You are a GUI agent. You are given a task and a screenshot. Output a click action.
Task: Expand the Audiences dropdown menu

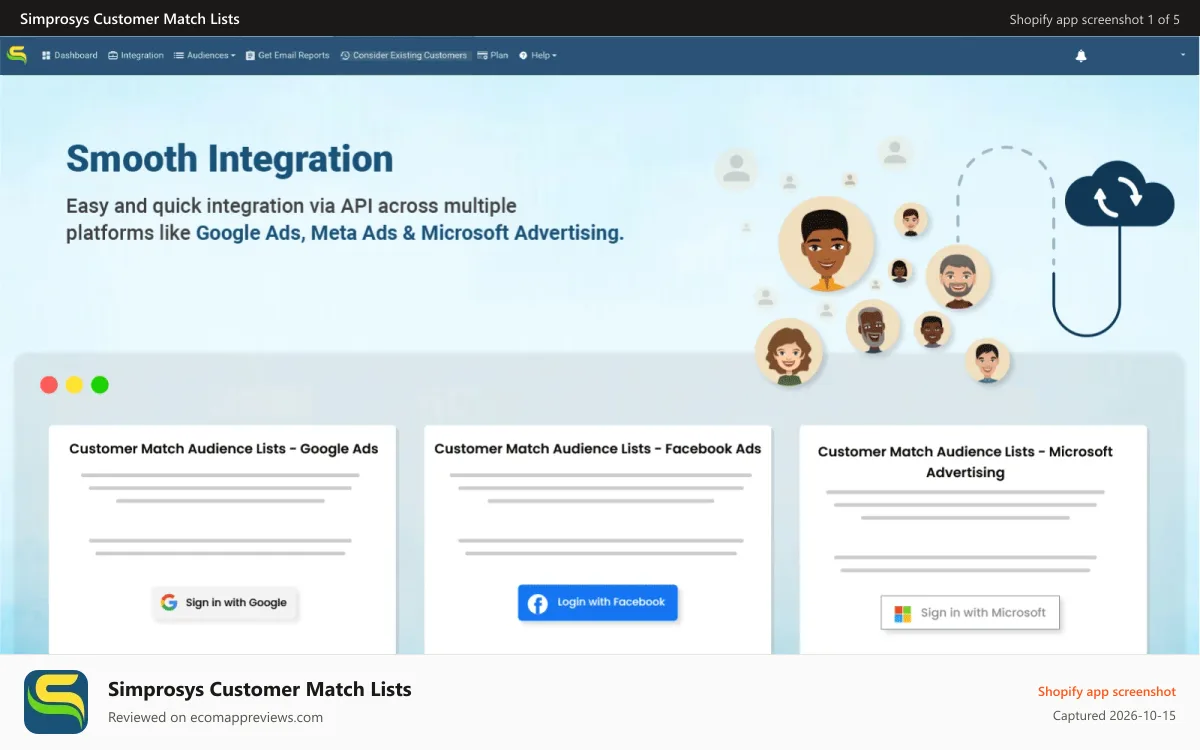tap(205, 56)
